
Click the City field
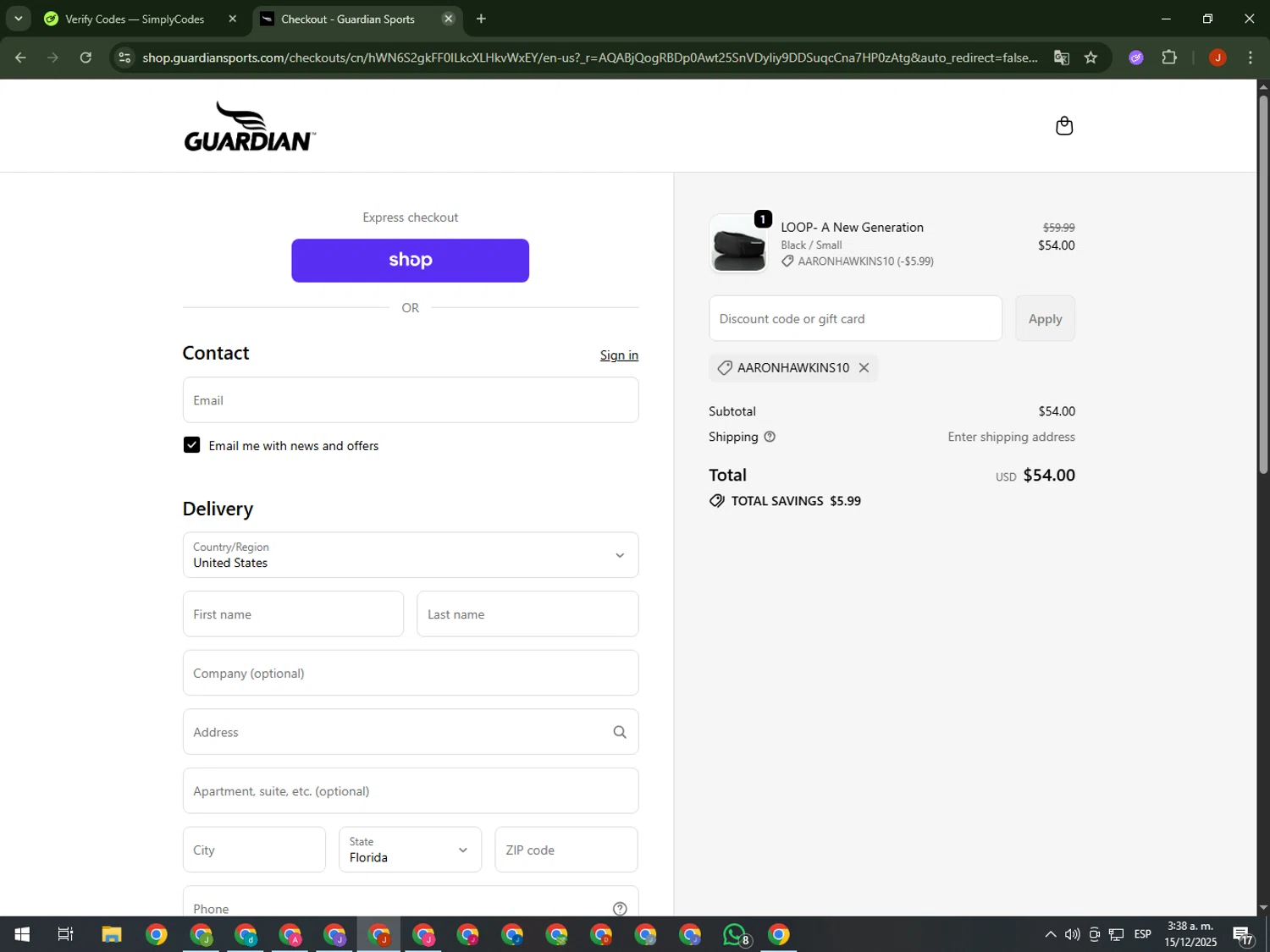pos(254,850)
